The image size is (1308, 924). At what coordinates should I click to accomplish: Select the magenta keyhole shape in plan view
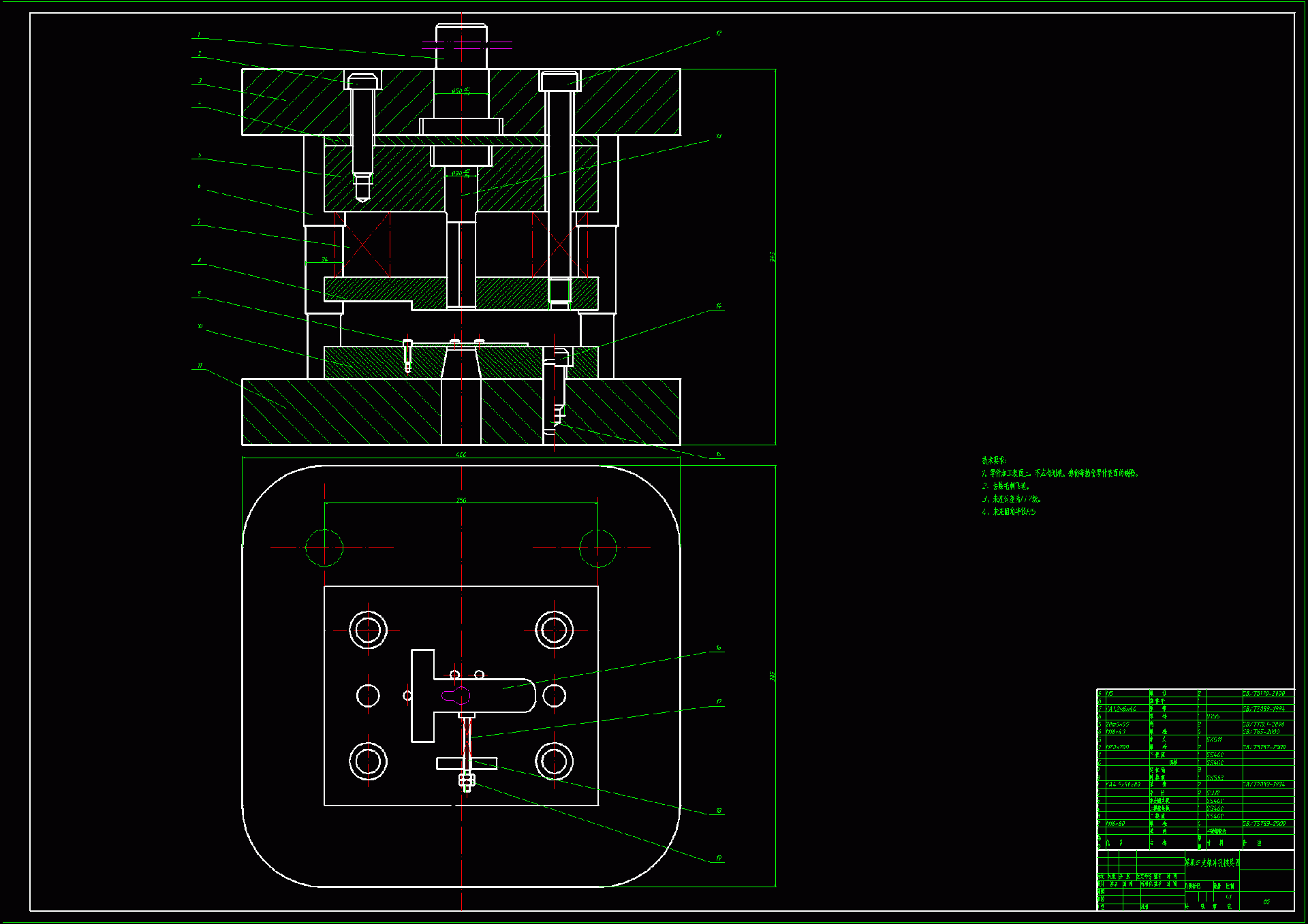click(456, 695)
